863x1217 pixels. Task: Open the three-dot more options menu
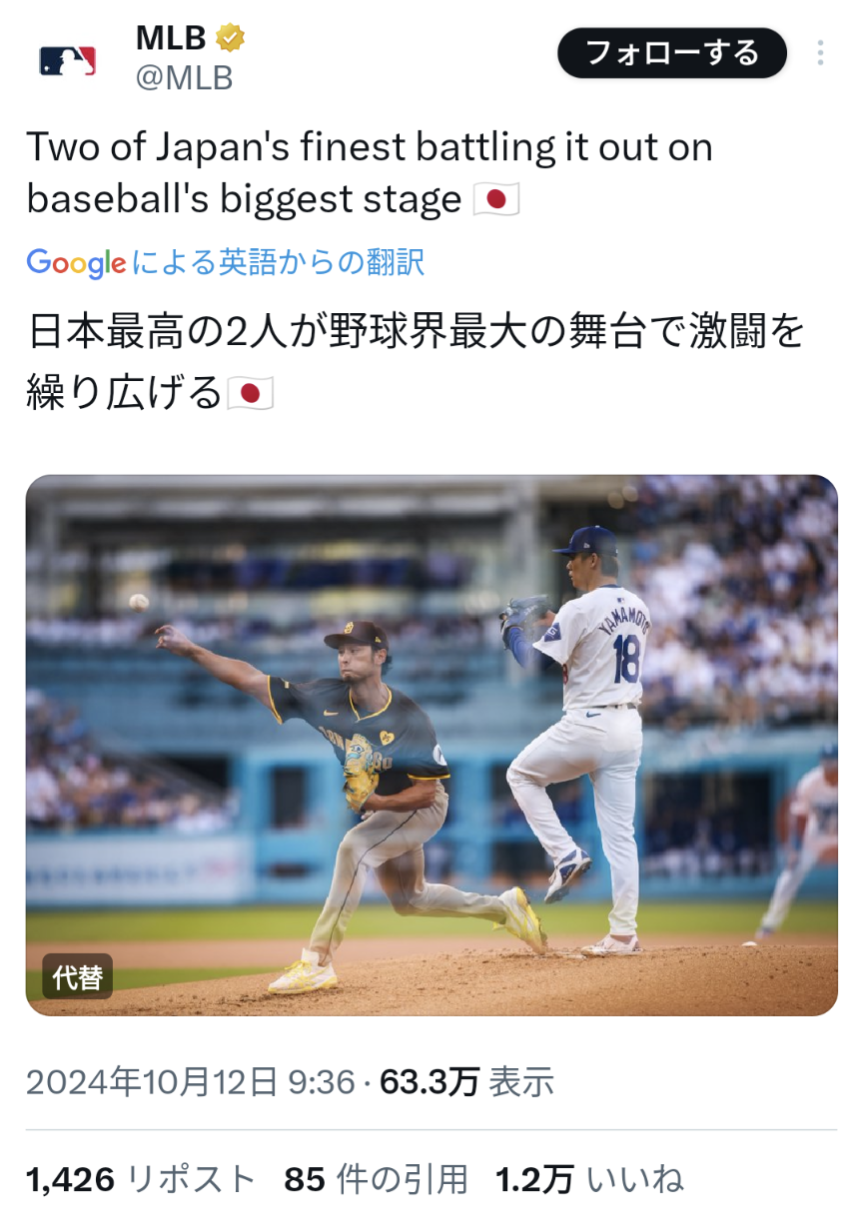coord(821,54)
